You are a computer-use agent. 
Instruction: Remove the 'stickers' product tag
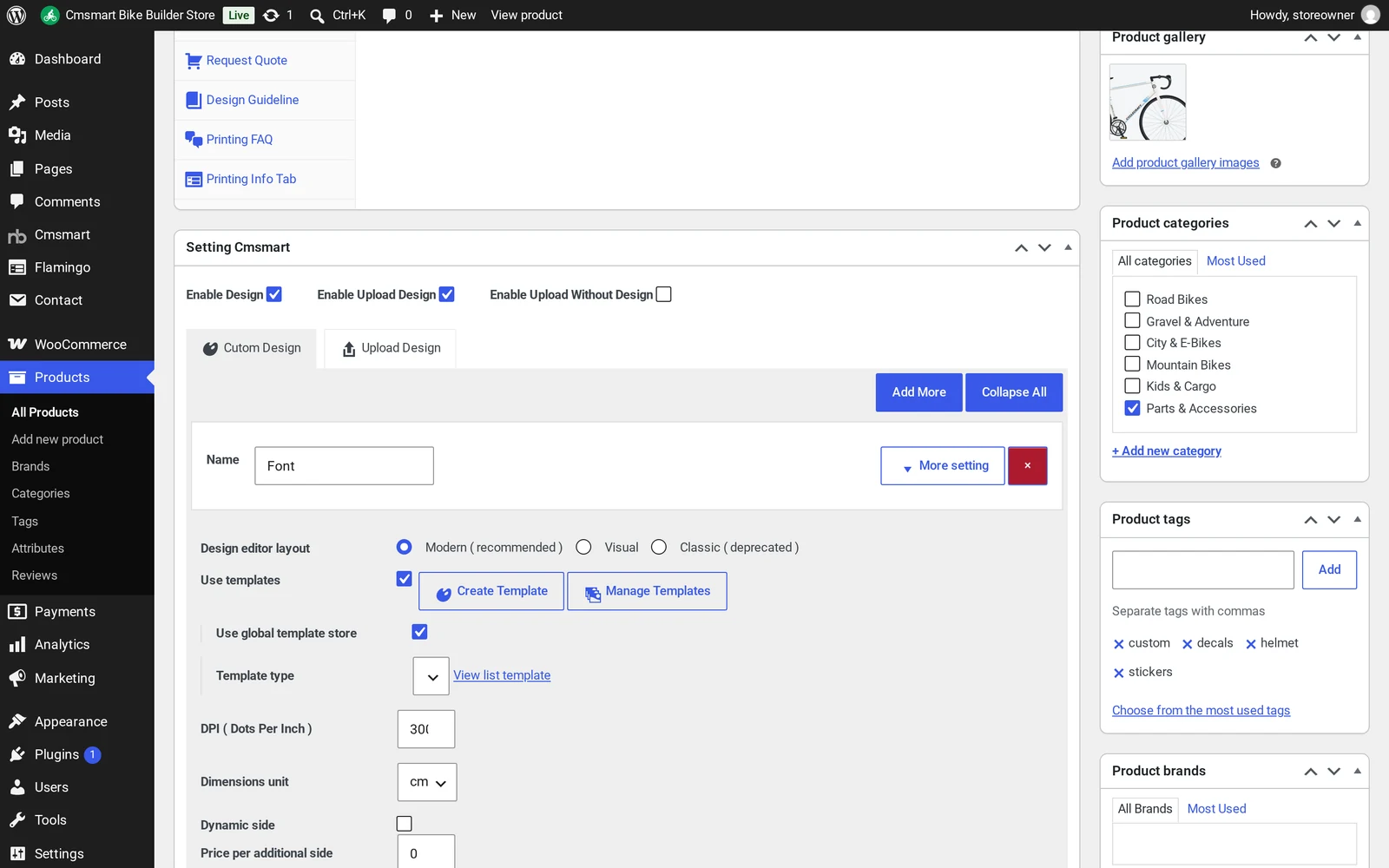pos(1119,673)
